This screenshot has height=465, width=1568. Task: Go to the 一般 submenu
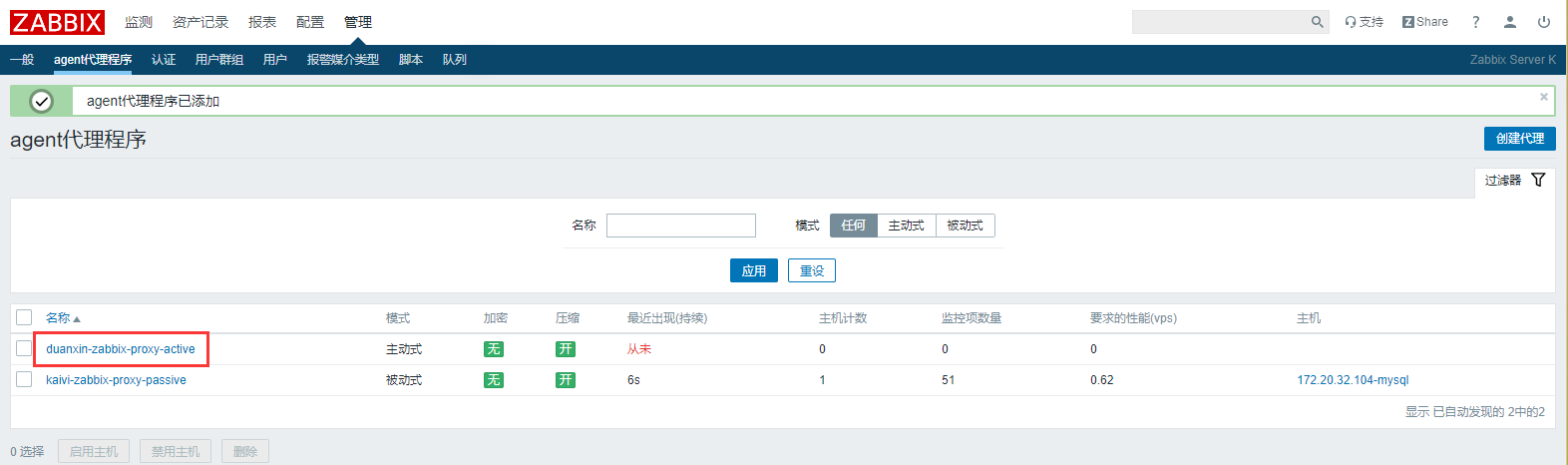pyautogui.click(x=22, y=60)
